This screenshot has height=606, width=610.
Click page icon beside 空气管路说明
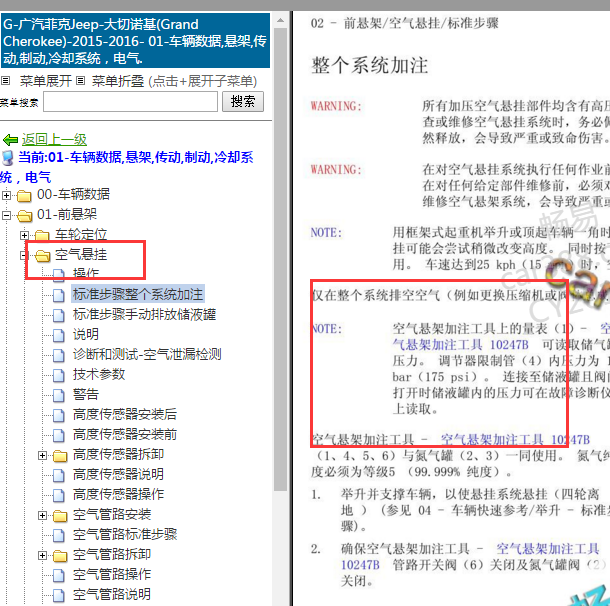pyautogui.click(x=59, y=595)
